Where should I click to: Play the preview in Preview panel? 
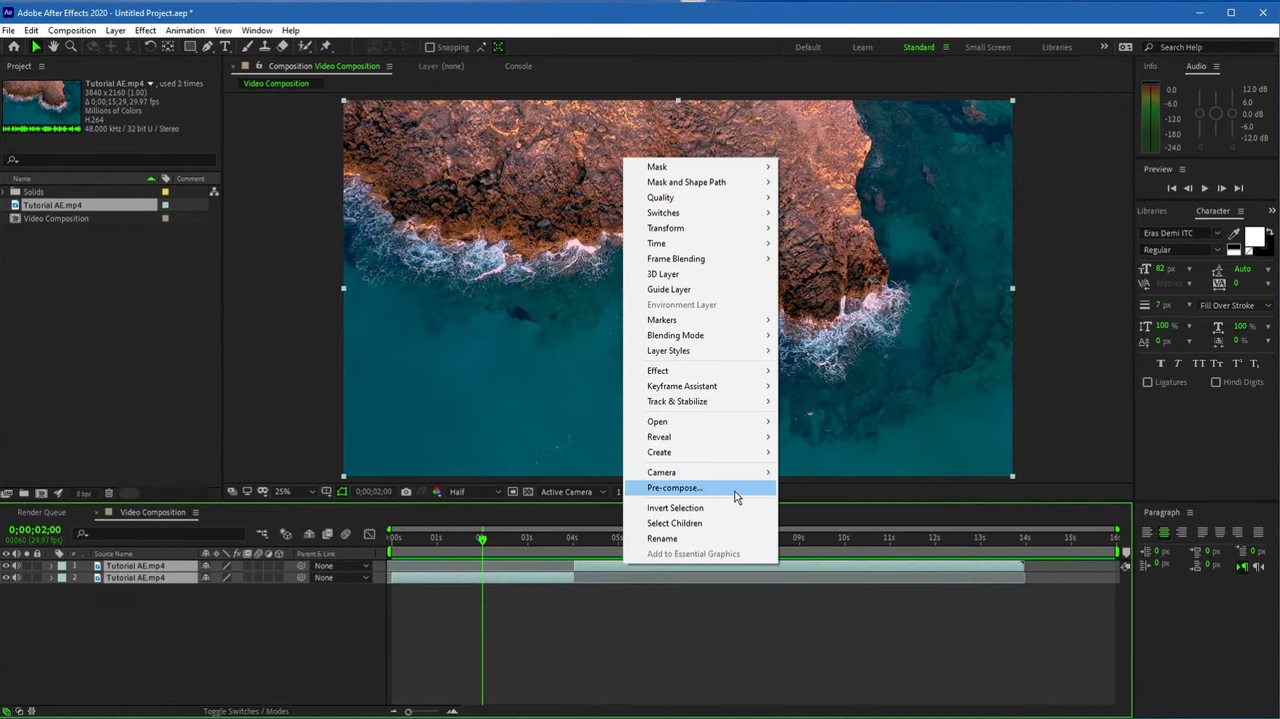1205,188
